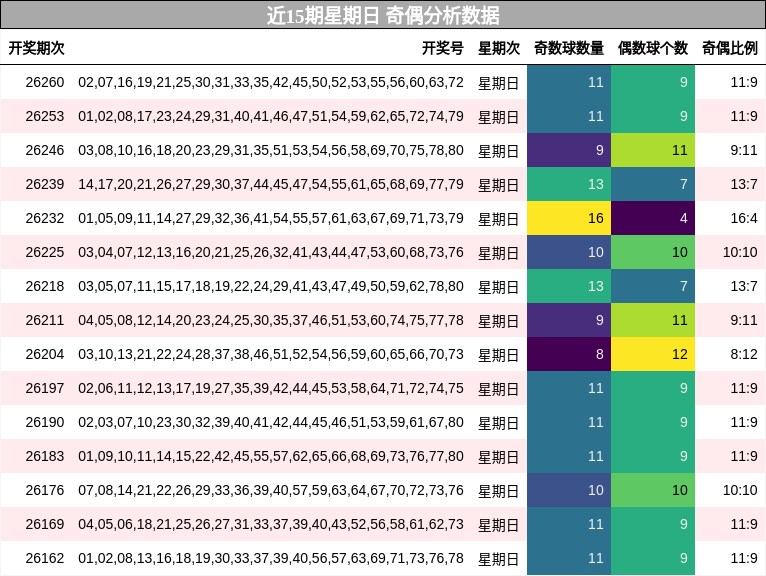Select draw number 26218
The image size is (766, 576).
(x=45, y=286)
